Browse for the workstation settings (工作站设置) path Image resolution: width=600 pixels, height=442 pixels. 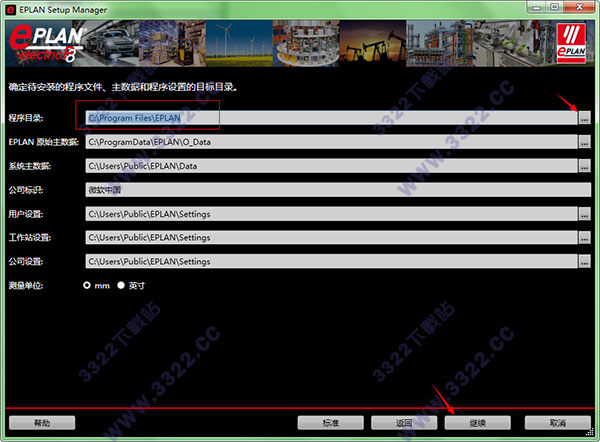click(584, 238)
